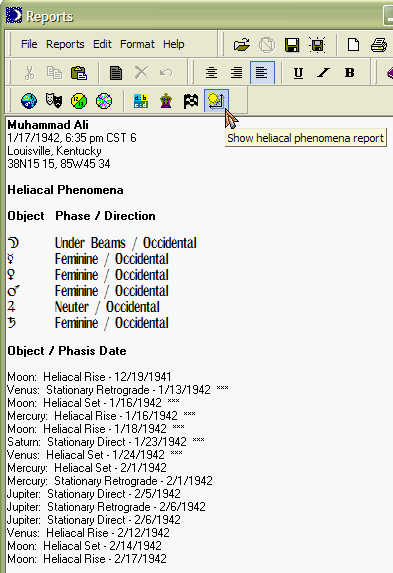
Task: Toggle underline formatting
Action: click(298, 72)
